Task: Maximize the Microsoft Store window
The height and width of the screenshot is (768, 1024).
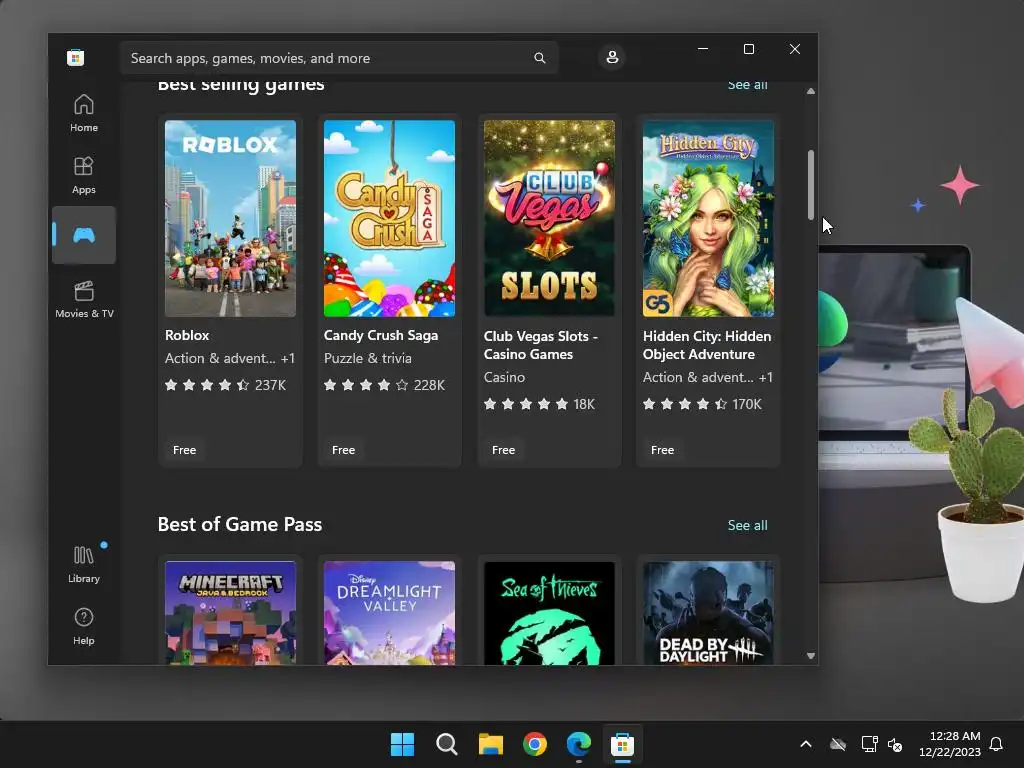Action: point(749,49)
